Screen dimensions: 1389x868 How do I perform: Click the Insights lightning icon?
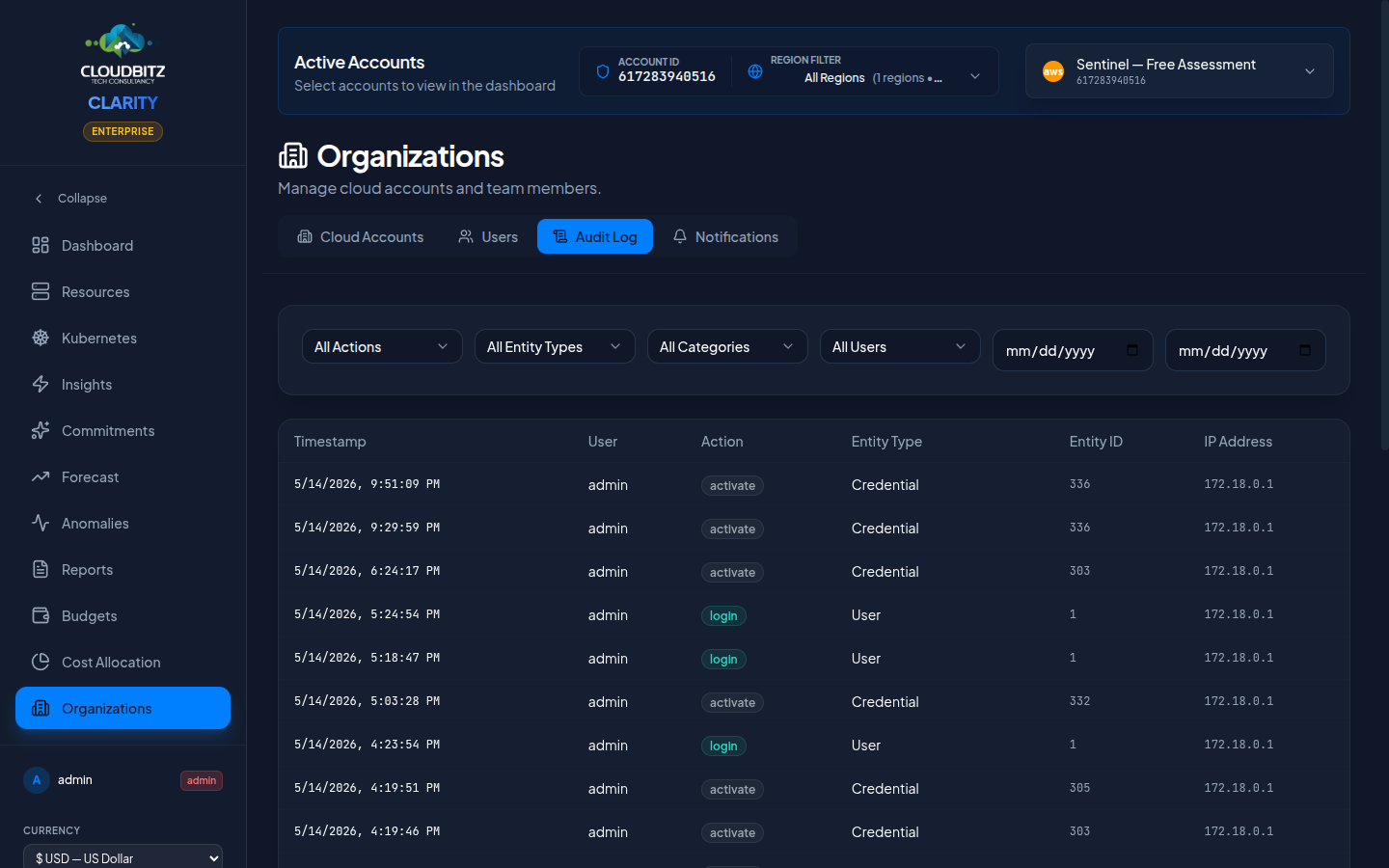click(x=41, y=385)
